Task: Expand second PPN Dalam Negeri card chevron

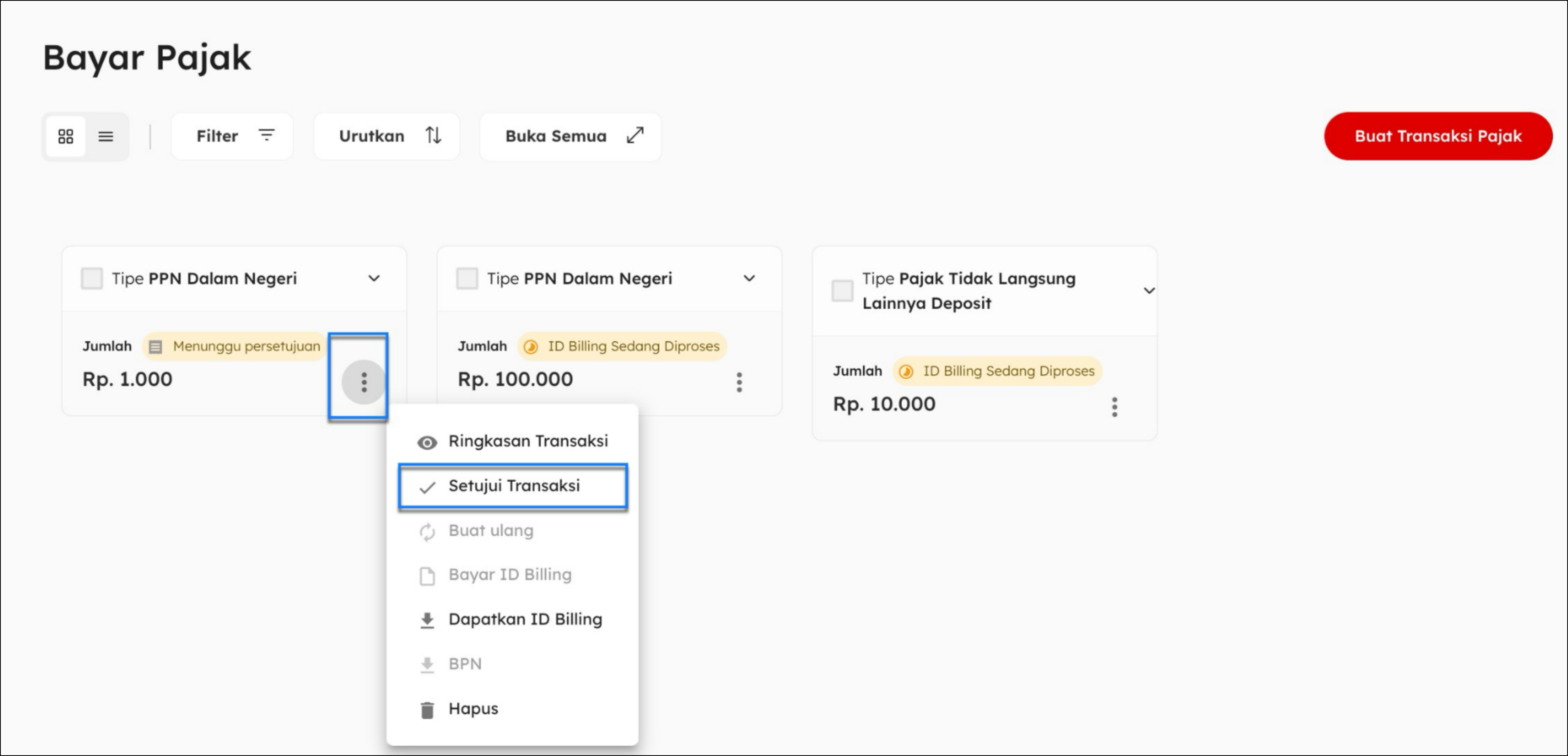Action: point(749,279)
